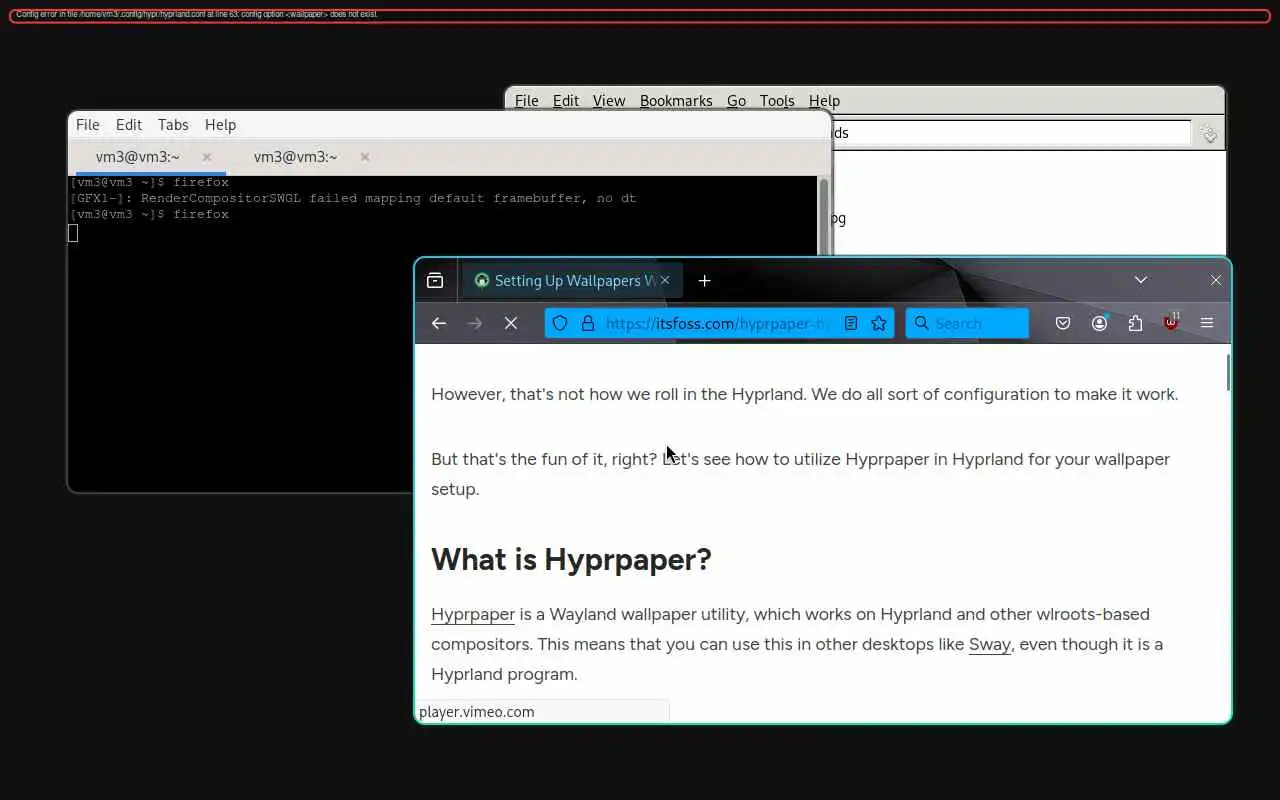Save page to Pocket
This screenshot has height=800, width=1280.
pos(1063,323)
